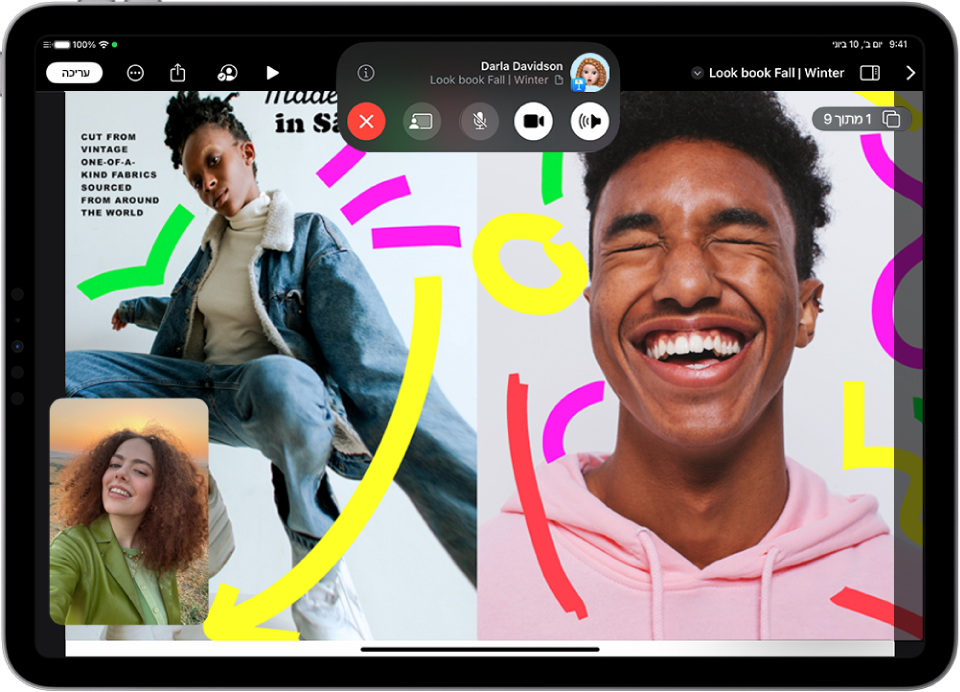Open the Share sheet icon

point(178,72)
